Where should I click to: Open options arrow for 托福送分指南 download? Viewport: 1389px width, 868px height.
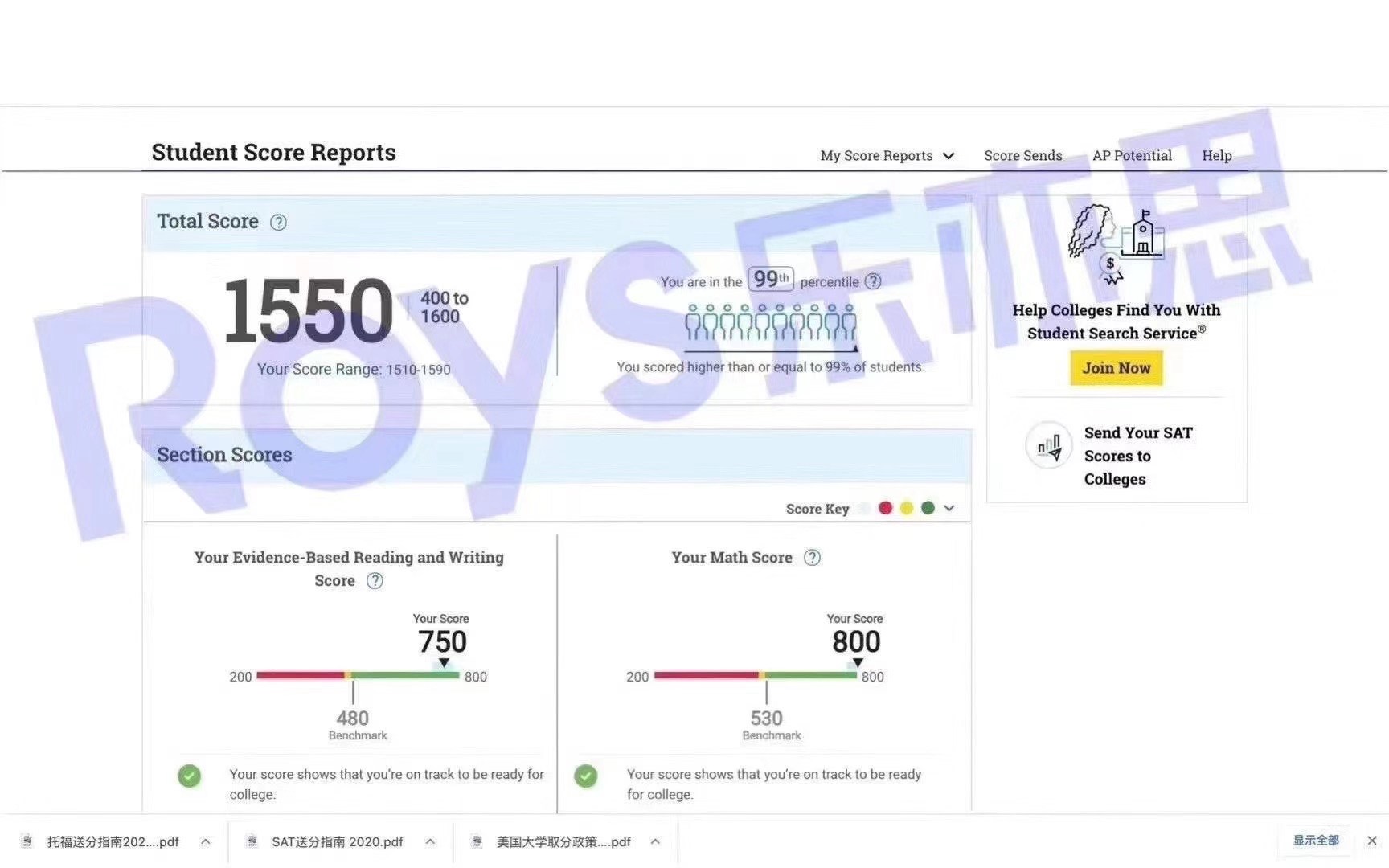coord(206,841)
